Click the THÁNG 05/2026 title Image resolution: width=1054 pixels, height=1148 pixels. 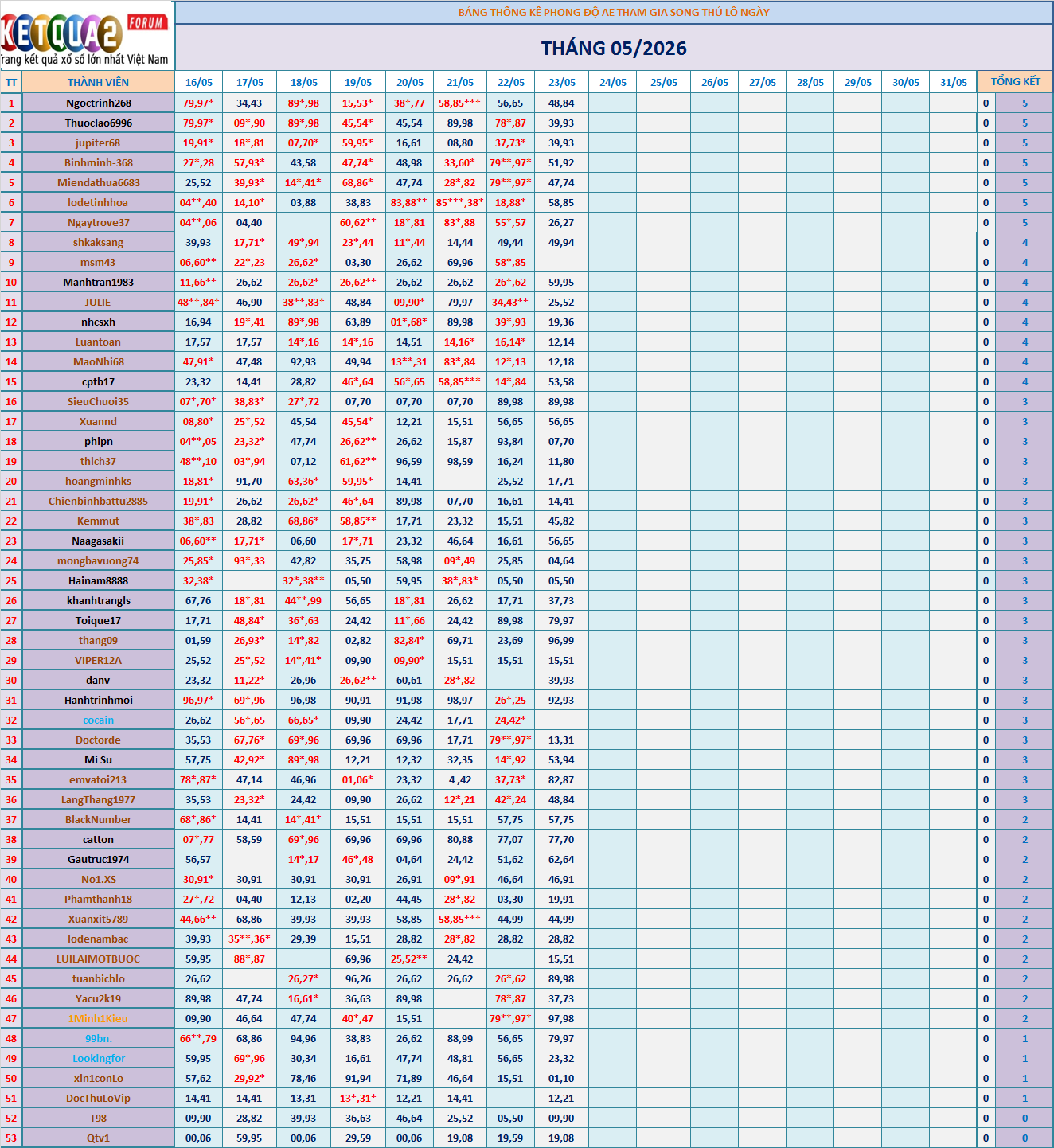click(614, 48)
